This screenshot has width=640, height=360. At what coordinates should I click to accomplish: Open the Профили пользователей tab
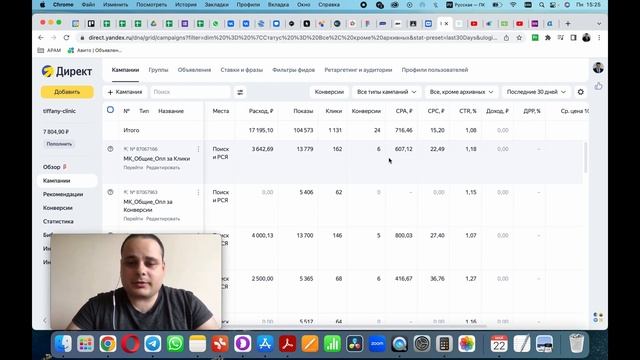[x=435, y=70]
